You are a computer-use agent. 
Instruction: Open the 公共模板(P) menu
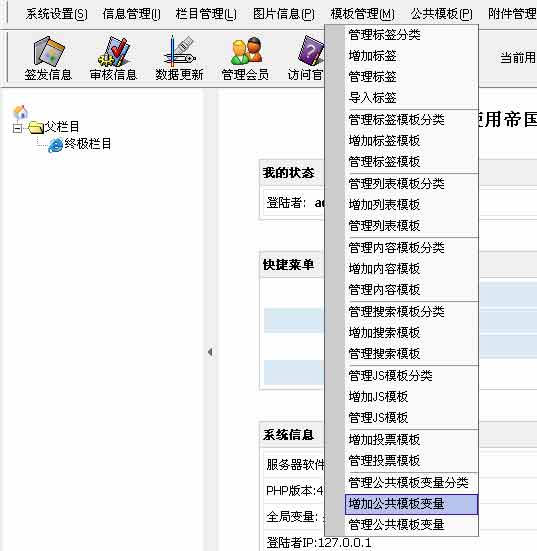pyautogui.click(x=441, y=14)
